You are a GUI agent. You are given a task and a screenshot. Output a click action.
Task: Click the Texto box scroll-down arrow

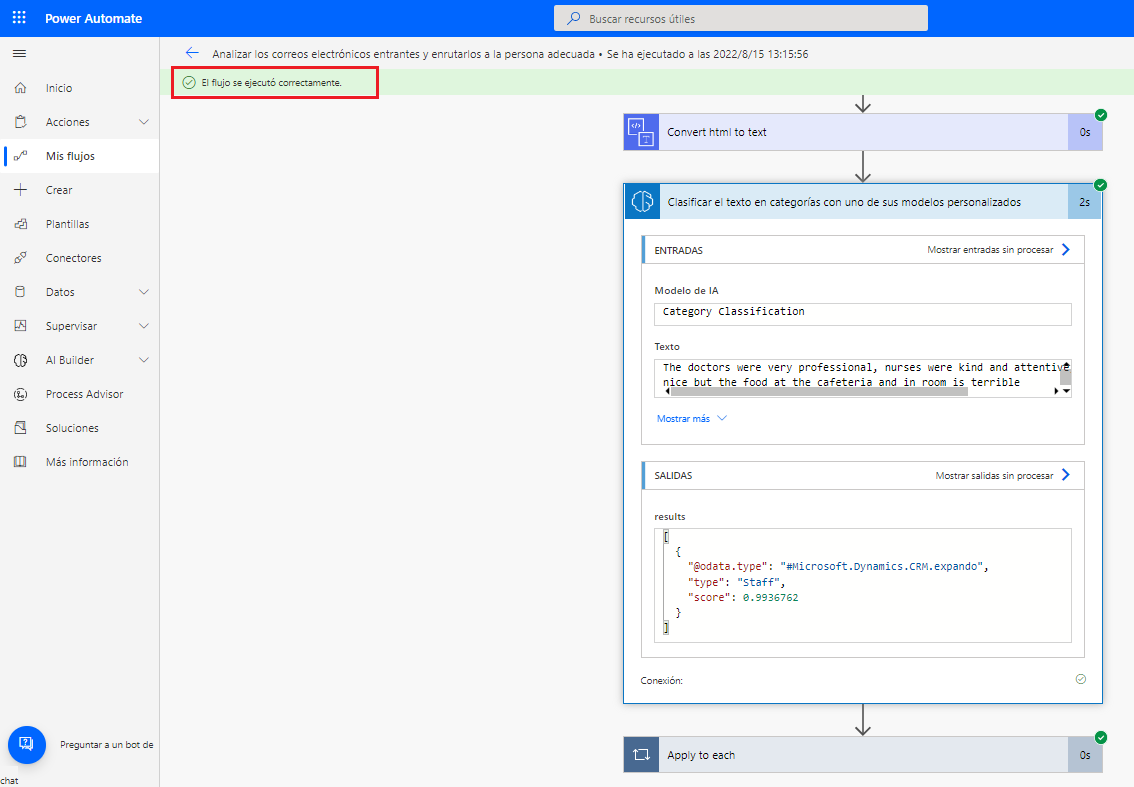tap(1066, 391)
